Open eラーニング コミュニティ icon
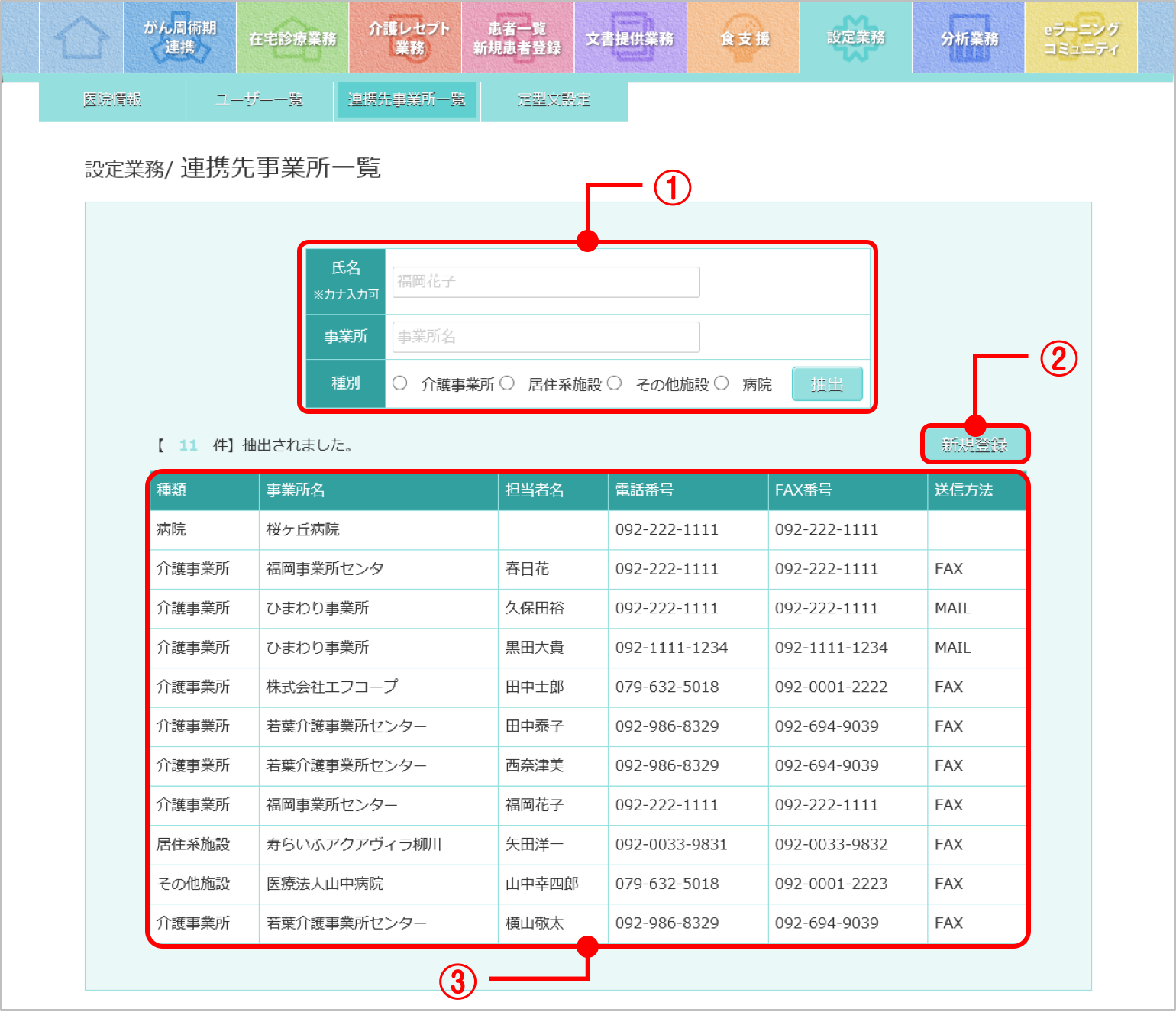The width and height of the screenshot is (1176, 1025). (x=1081, y=37)
